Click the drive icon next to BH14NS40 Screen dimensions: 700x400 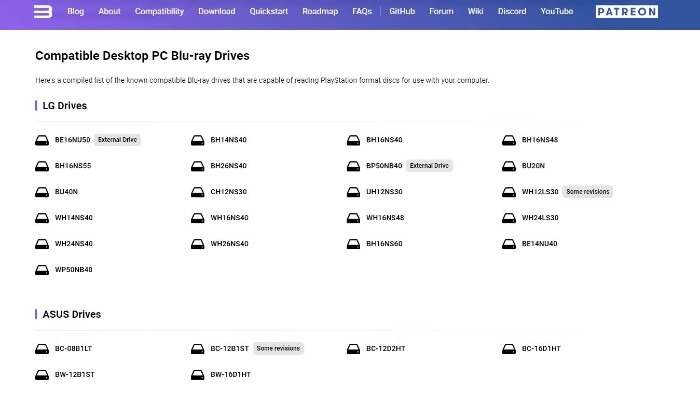[198, 140]
